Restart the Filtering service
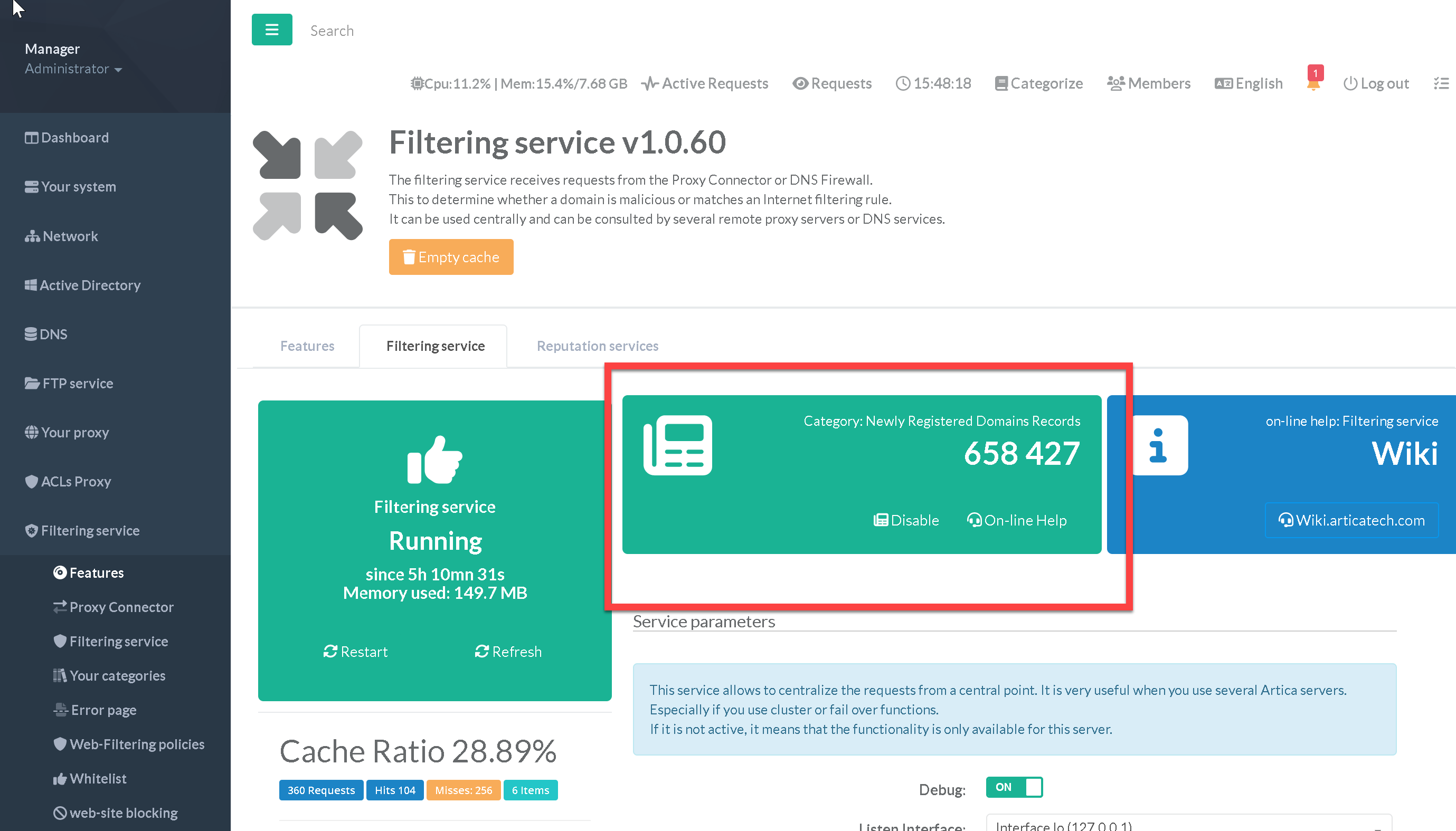Image resolution: width=1456 pixels, height=831 pixels. 356,651
